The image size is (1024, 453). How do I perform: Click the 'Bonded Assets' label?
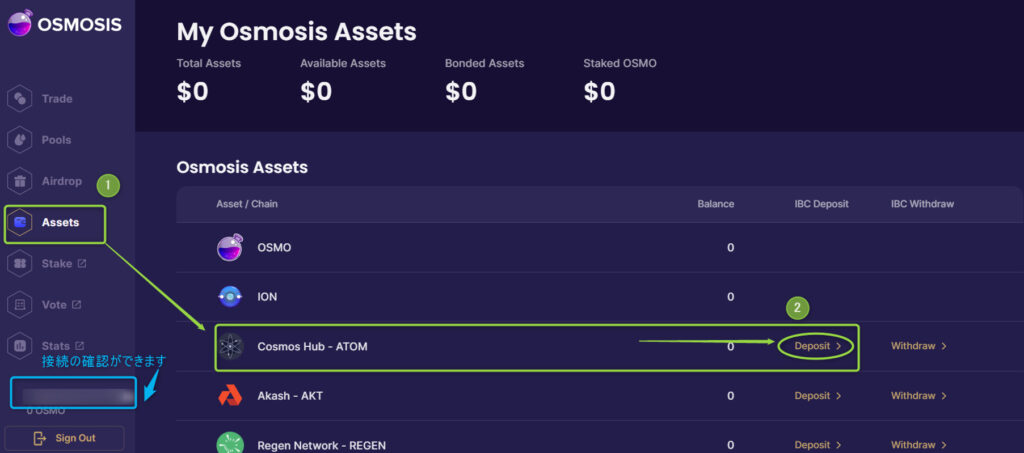point(485,63)
